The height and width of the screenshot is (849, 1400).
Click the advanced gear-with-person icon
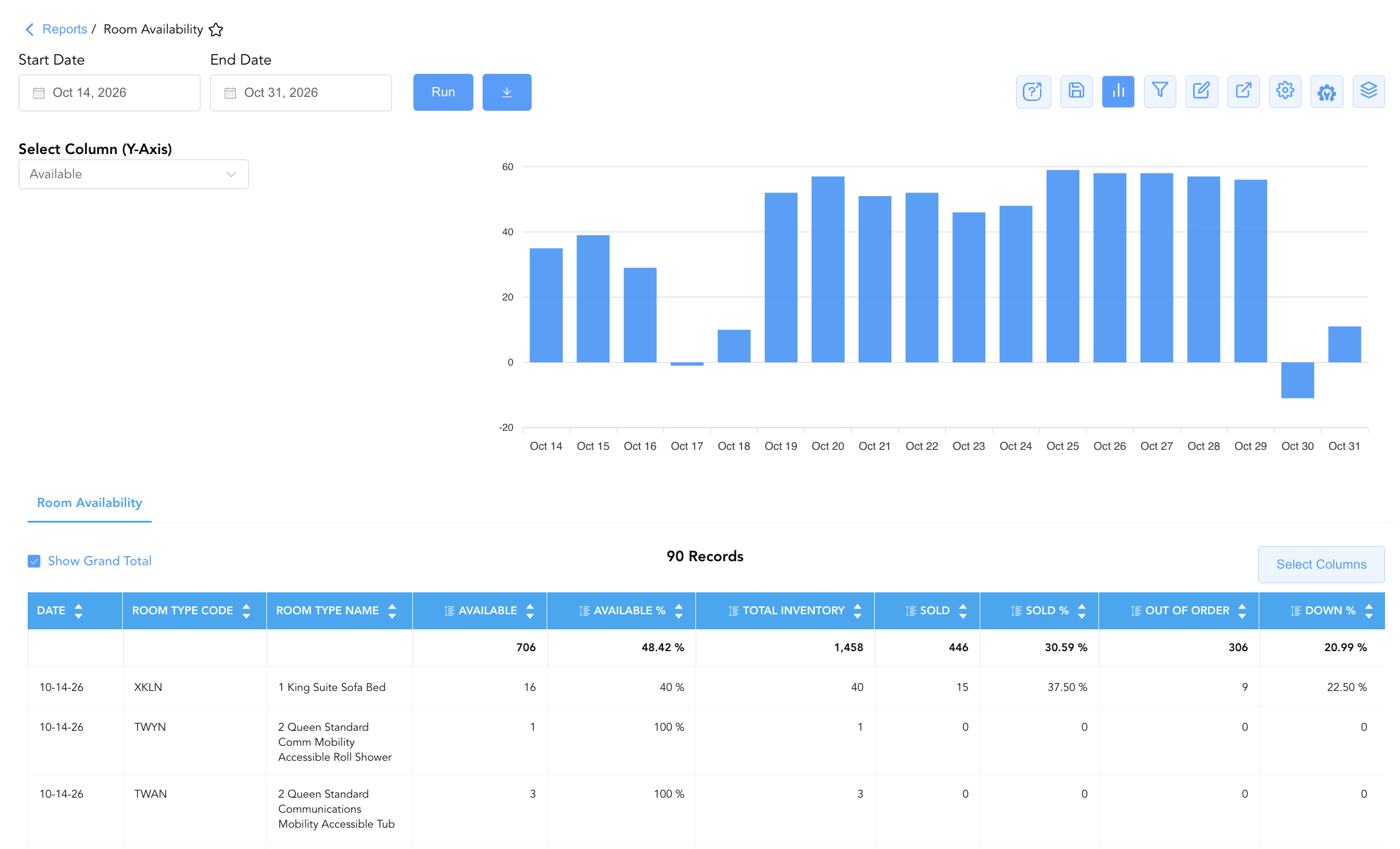pos(1327,92)
